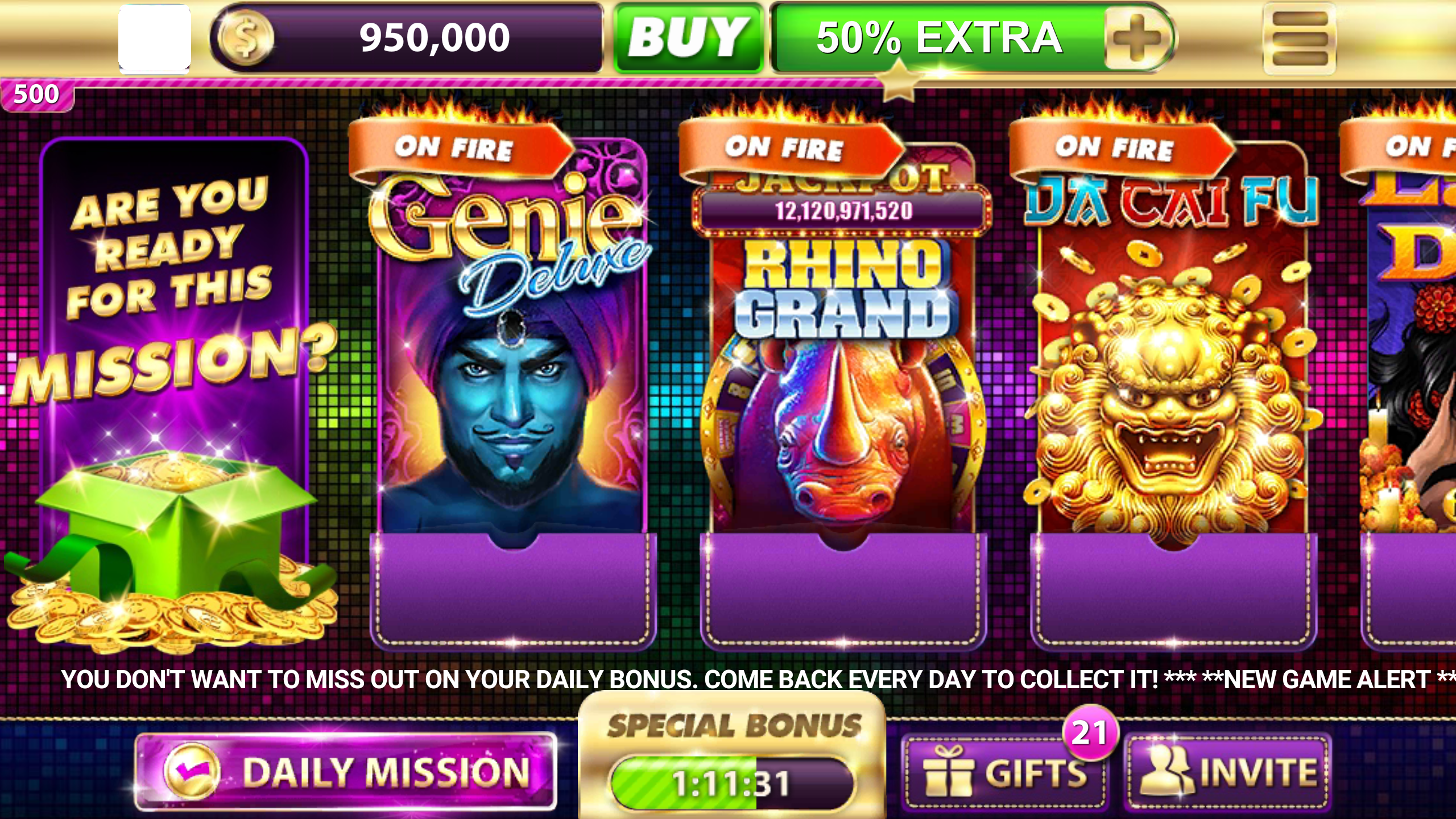Tap the gold dollar coin icon
Screen dimensions: 1456x819
point(246,39)
